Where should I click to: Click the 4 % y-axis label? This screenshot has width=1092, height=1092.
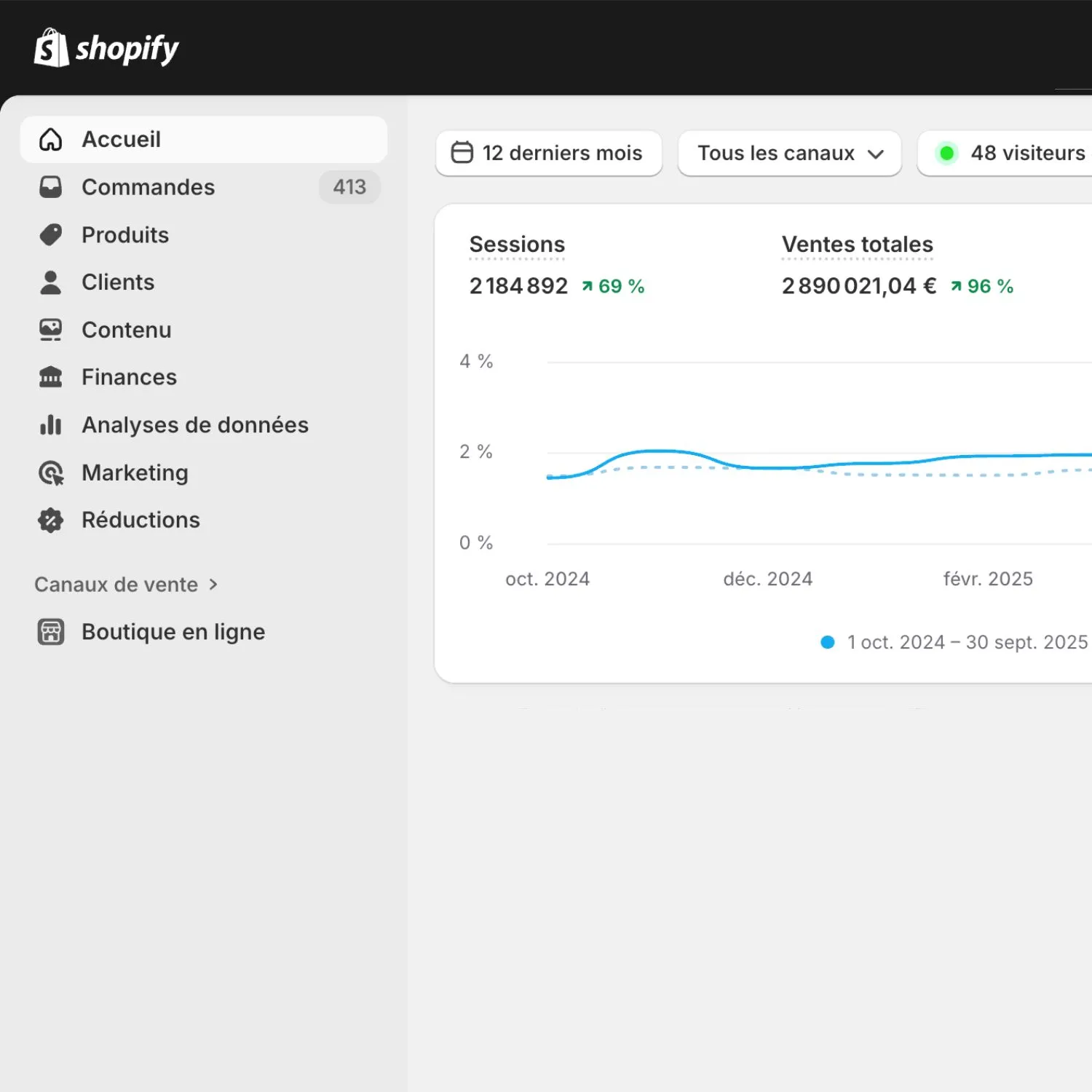click(x=476, y=361)
